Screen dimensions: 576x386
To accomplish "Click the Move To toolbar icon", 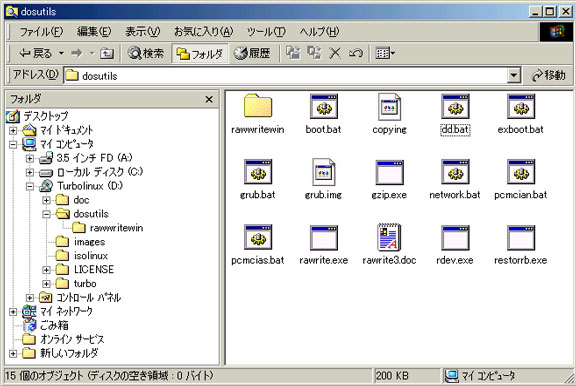I will click(x=293, y=53).
